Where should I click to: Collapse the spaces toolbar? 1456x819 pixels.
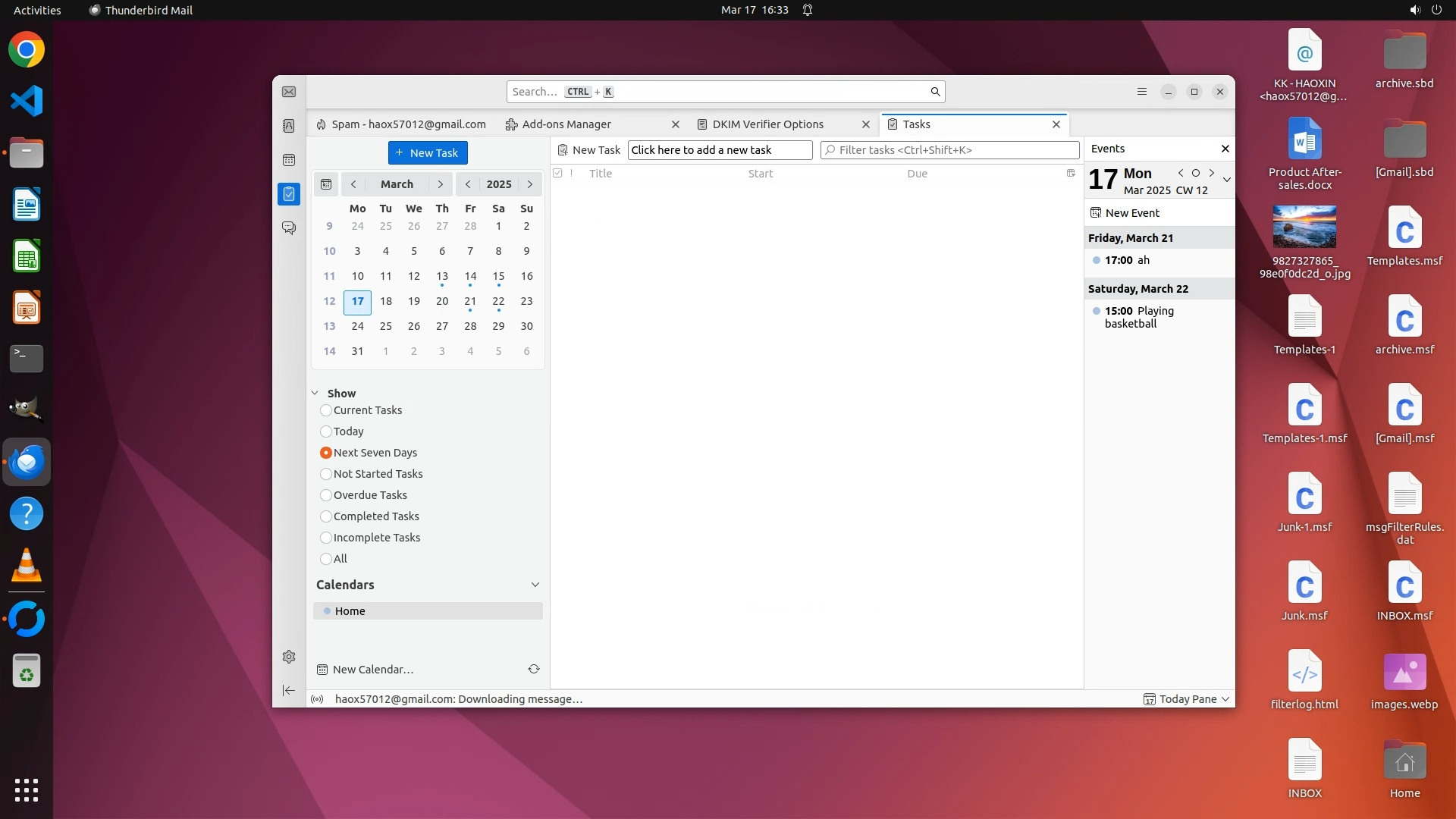click(x=289, y=690)
